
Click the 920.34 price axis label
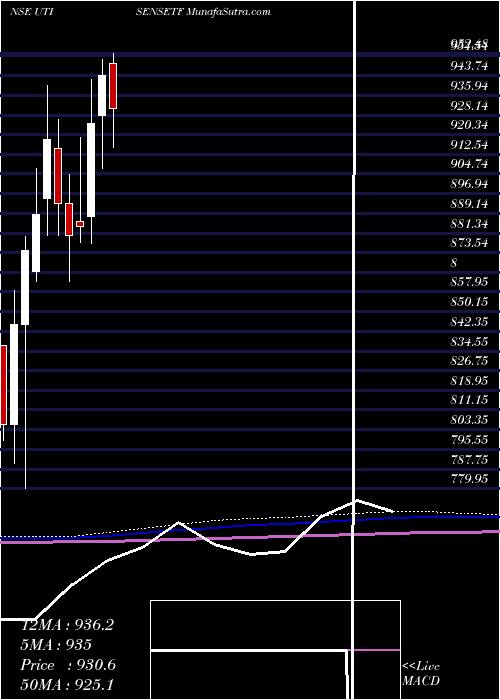469,125
